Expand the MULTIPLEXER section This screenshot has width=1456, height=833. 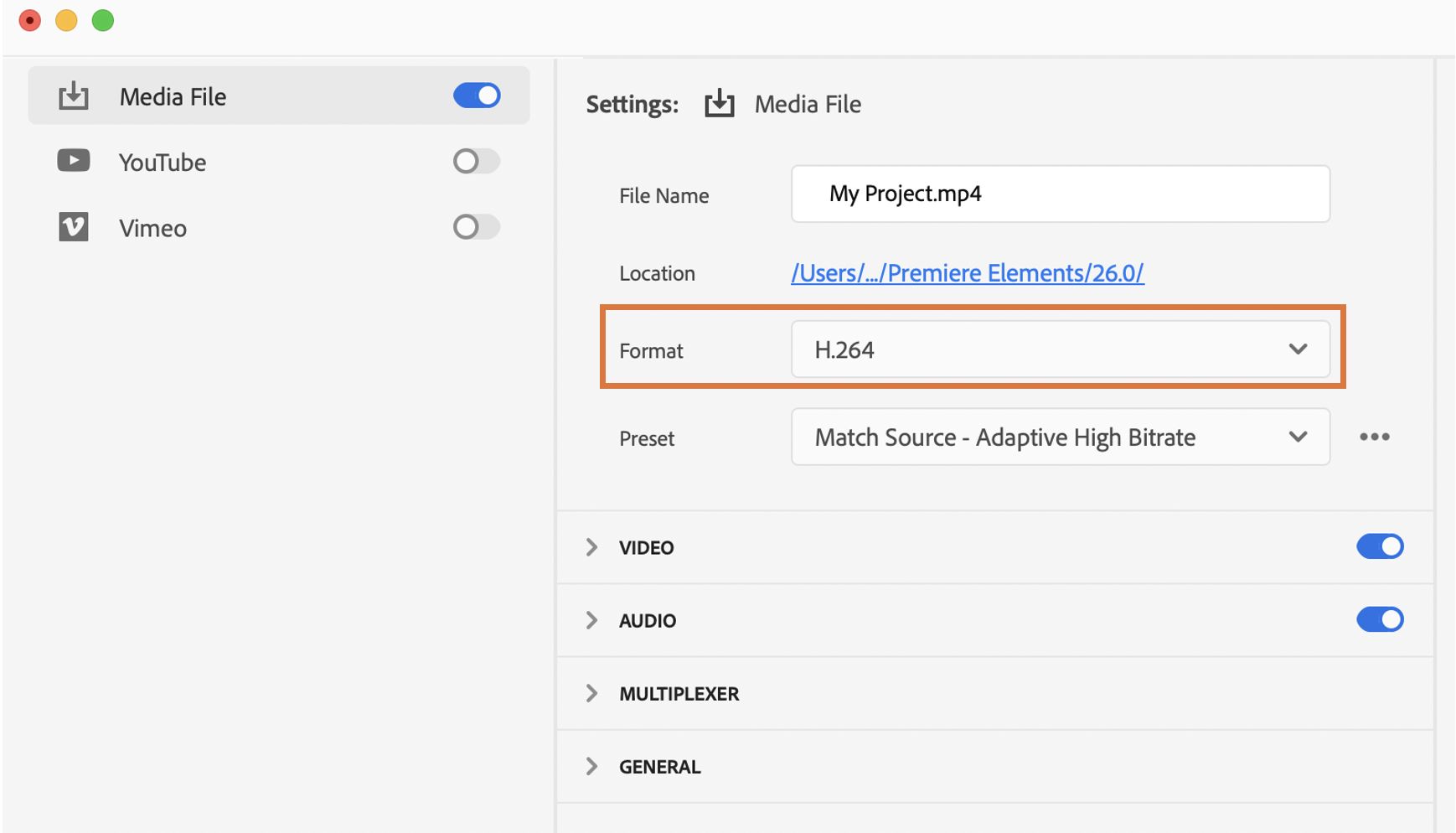point(592,693)
